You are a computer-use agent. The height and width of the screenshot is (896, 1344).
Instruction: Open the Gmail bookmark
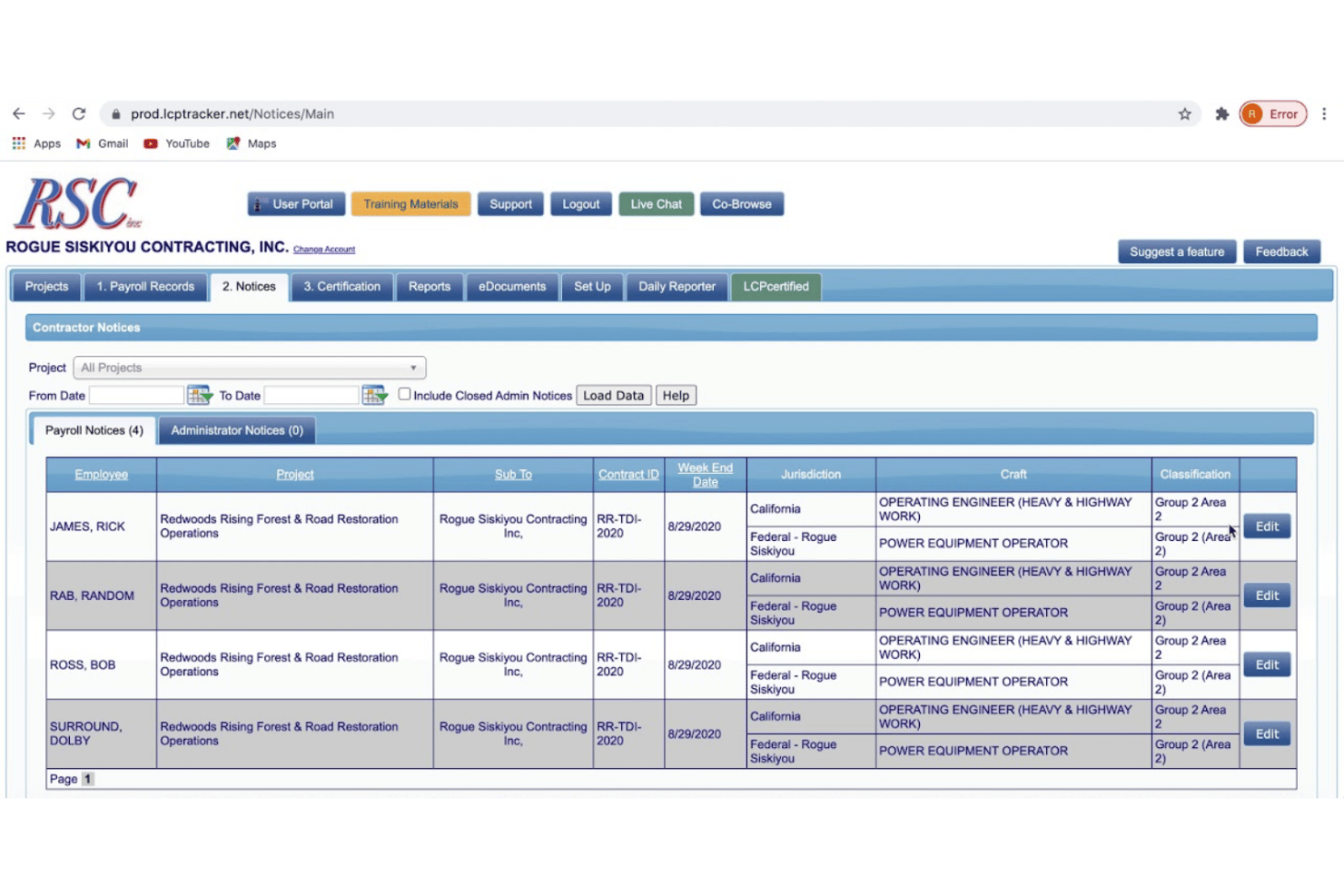[x=103, y=143]
